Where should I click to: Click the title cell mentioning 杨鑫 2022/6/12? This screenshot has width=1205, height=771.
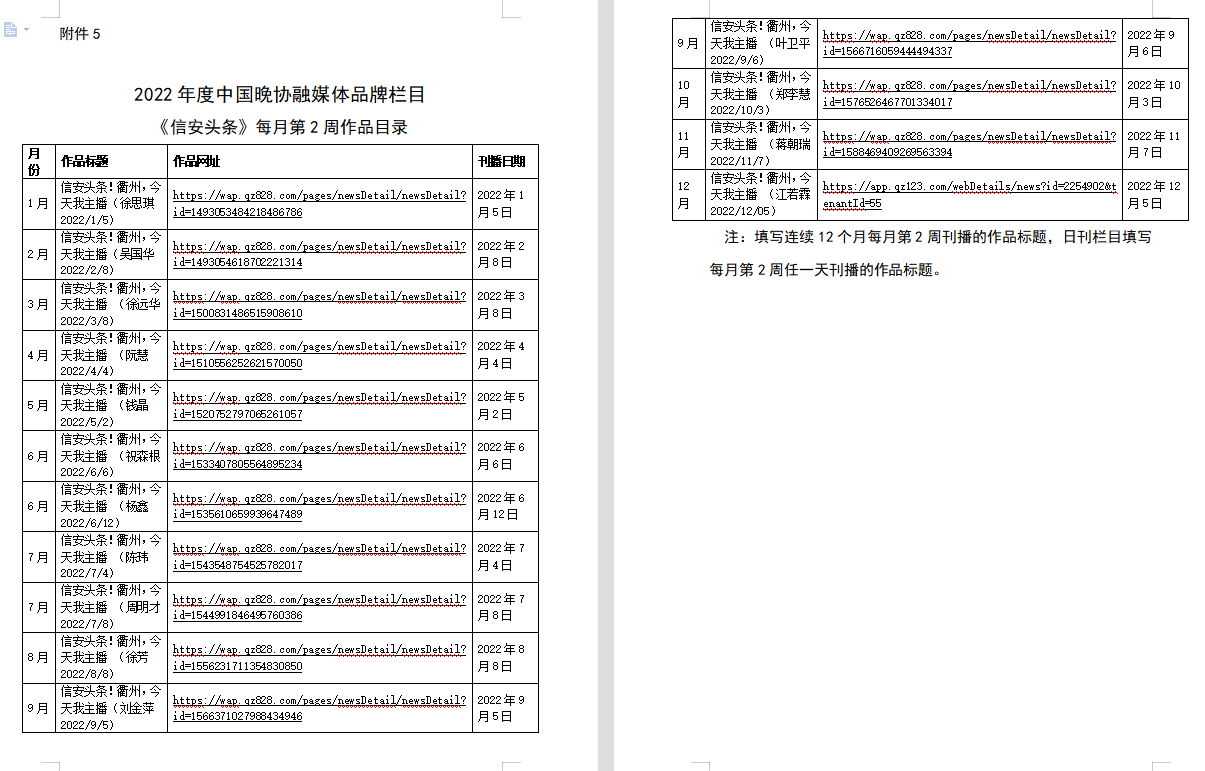click(111, 506)
